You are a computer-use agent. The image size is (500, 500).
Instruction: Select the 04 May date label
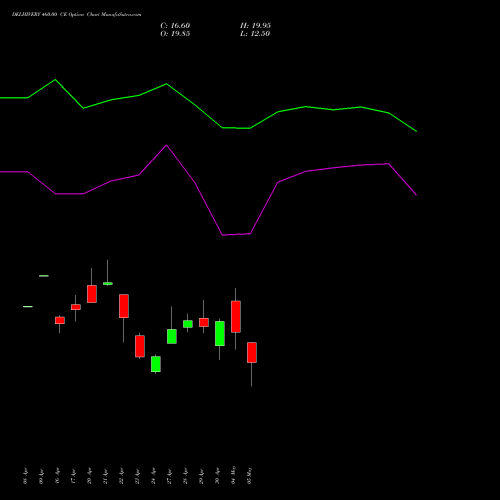coord(234,475)
